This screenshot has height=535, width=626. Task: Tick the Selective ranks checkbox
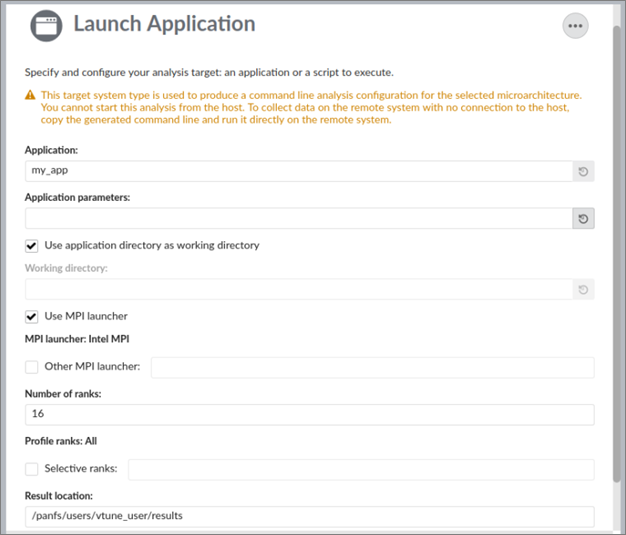(32, 469)
